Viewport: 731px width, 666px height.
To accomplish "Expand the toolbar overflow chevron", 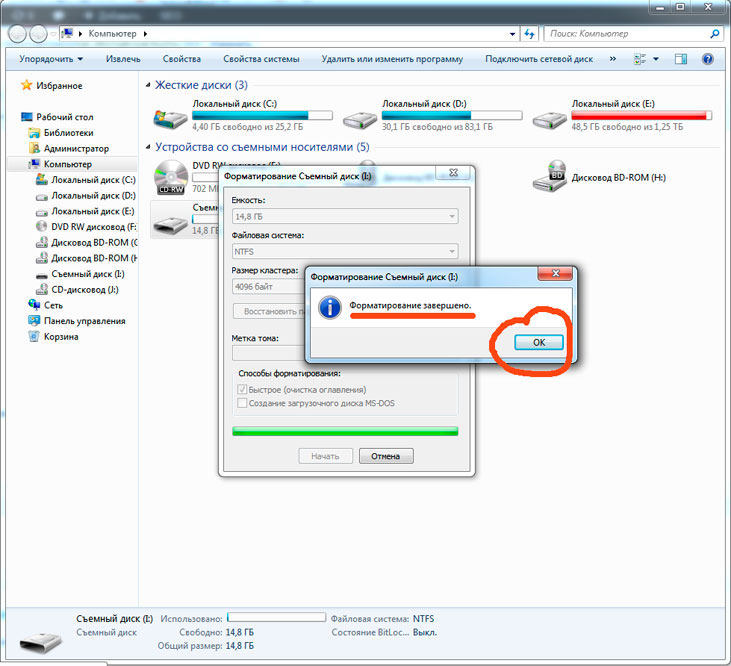I will point(613,59).
